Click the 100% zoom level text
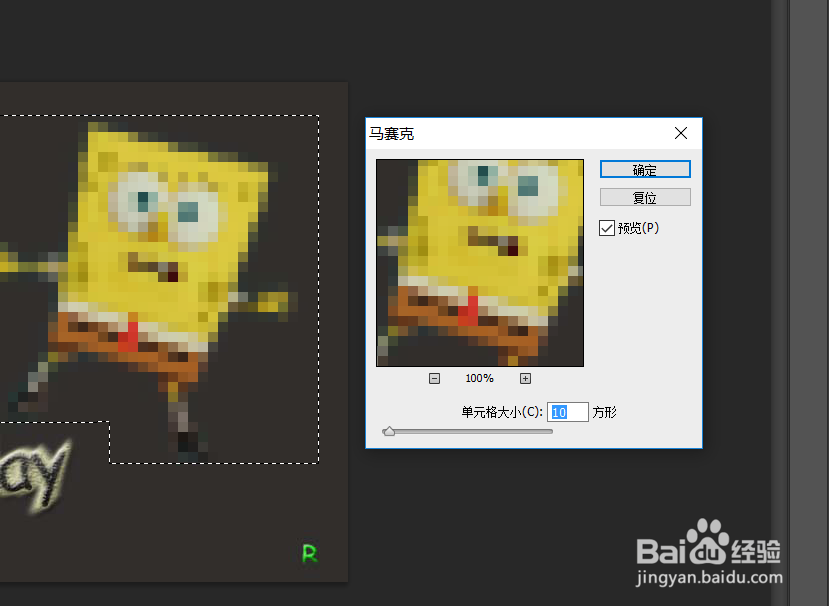The image size is (829, 606). tap(479, 379)
